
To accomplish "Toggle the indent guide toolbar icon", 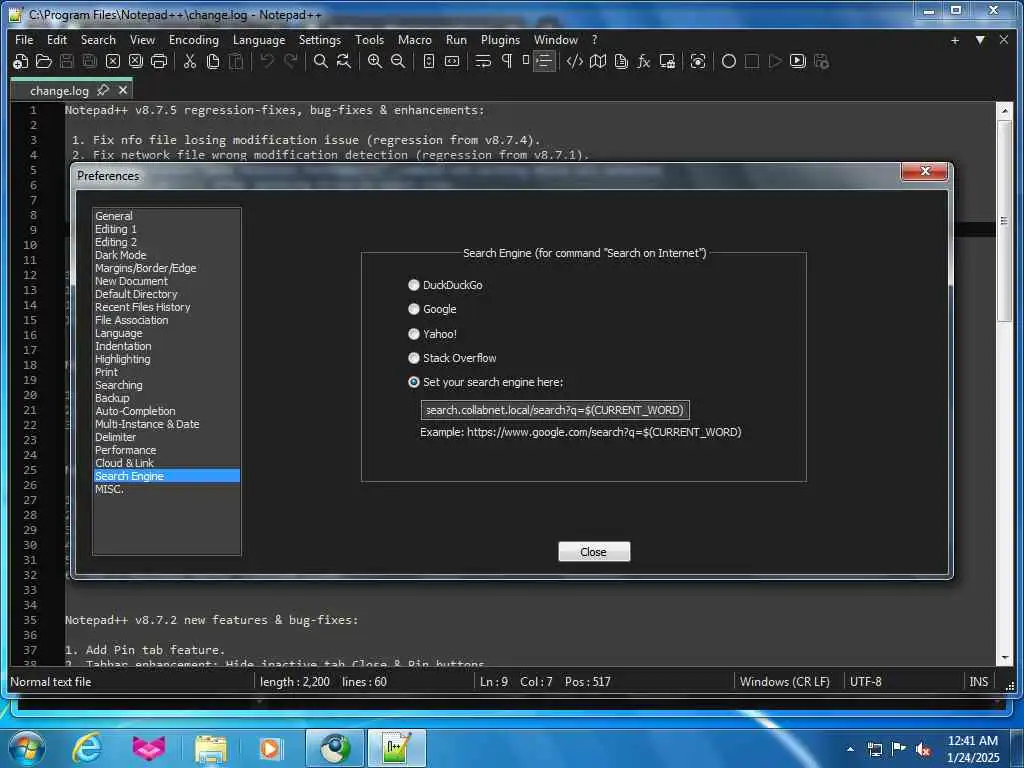I will click(x=544, y=61).
